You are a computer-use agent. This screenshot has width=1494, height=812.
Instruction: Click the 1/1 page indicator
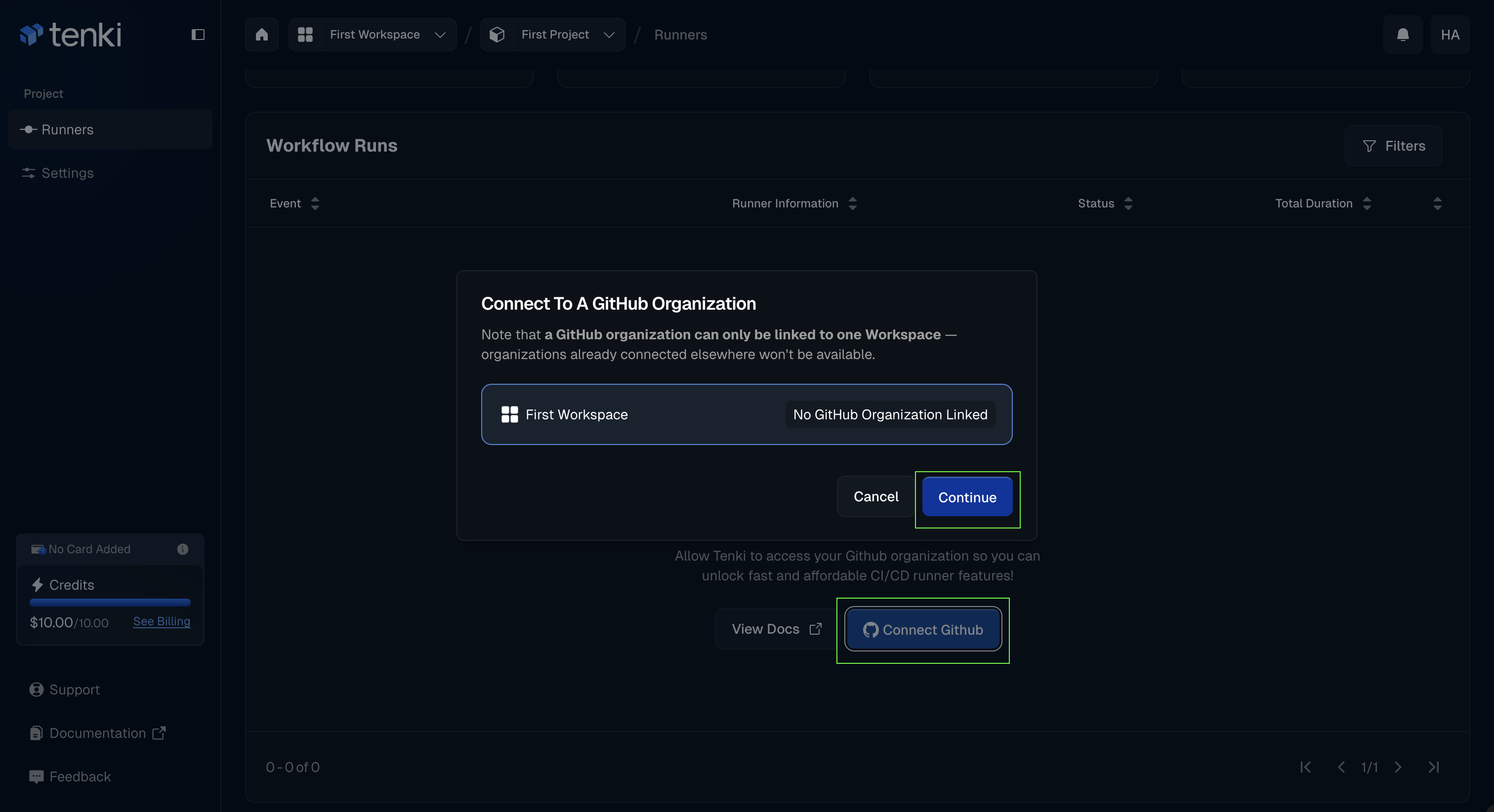1369,767
